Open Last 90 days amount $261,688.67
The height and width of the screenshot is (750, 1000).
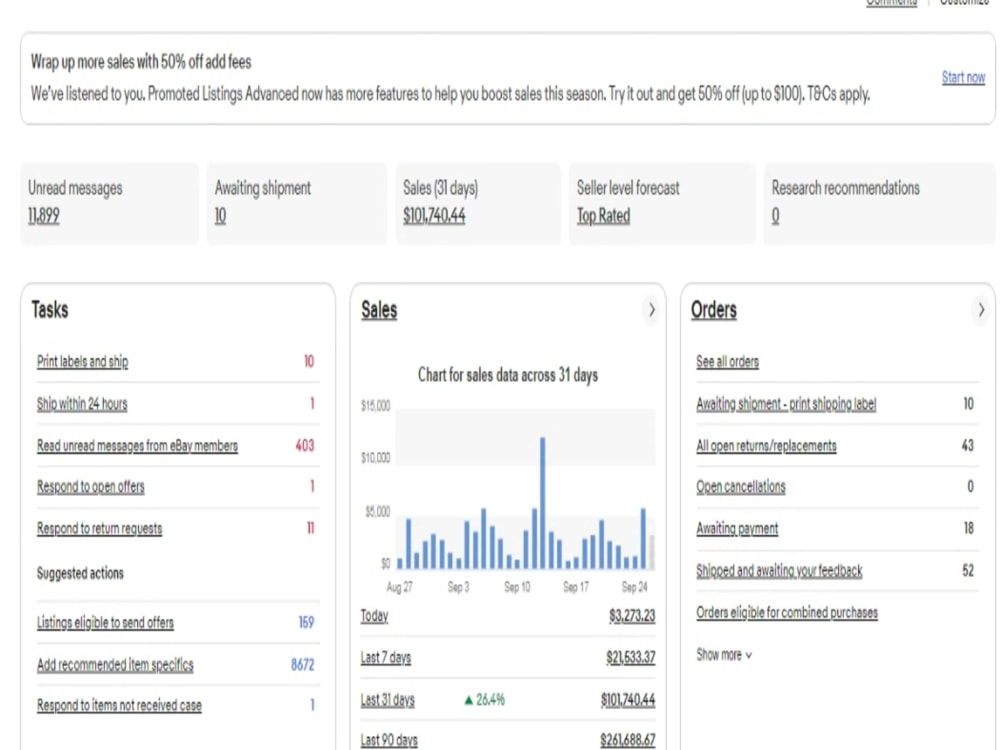pos(628,740)
